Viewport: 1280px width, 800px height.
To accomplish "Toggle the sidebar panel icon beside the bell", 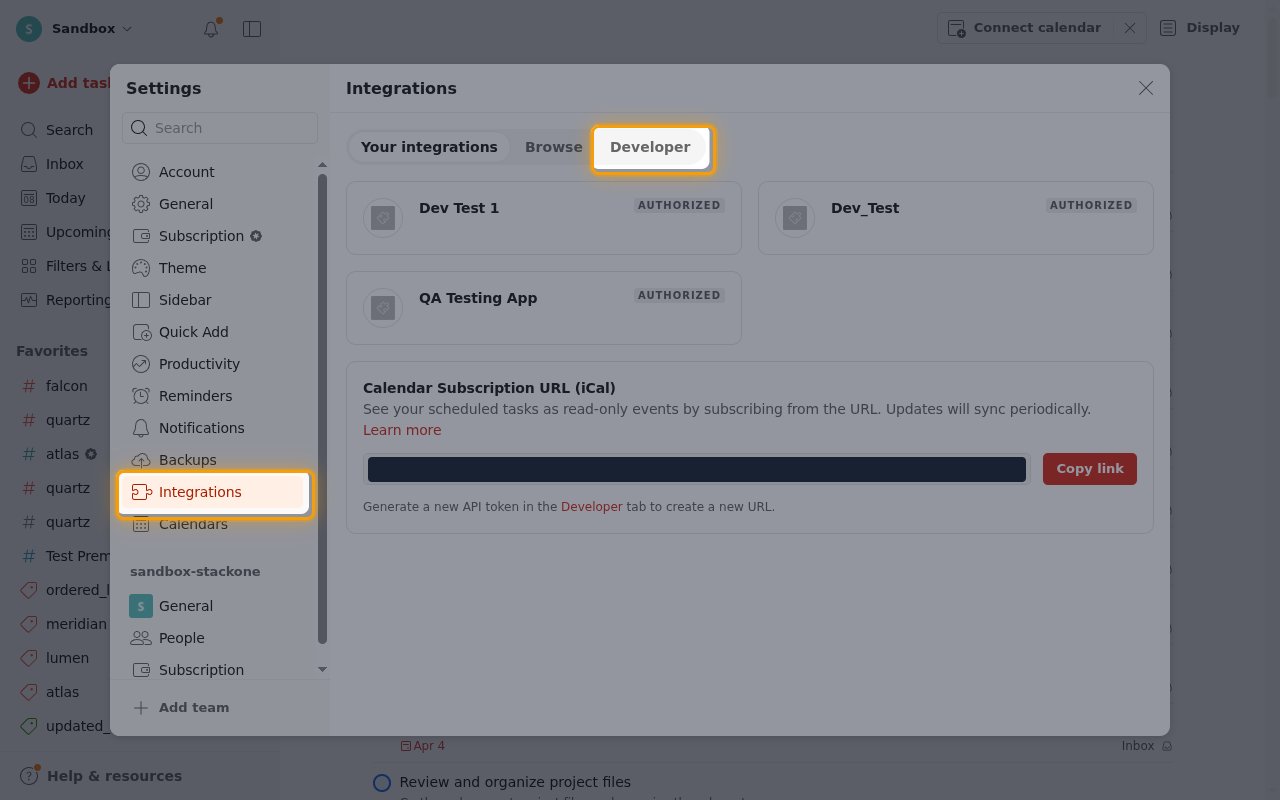I will click(252, 29).
